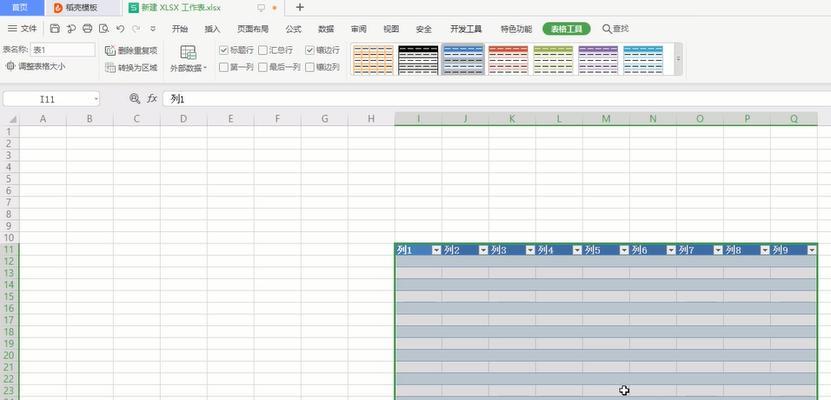
Task: Enable the 镶边列 checkbox
Action: (310, 67)
